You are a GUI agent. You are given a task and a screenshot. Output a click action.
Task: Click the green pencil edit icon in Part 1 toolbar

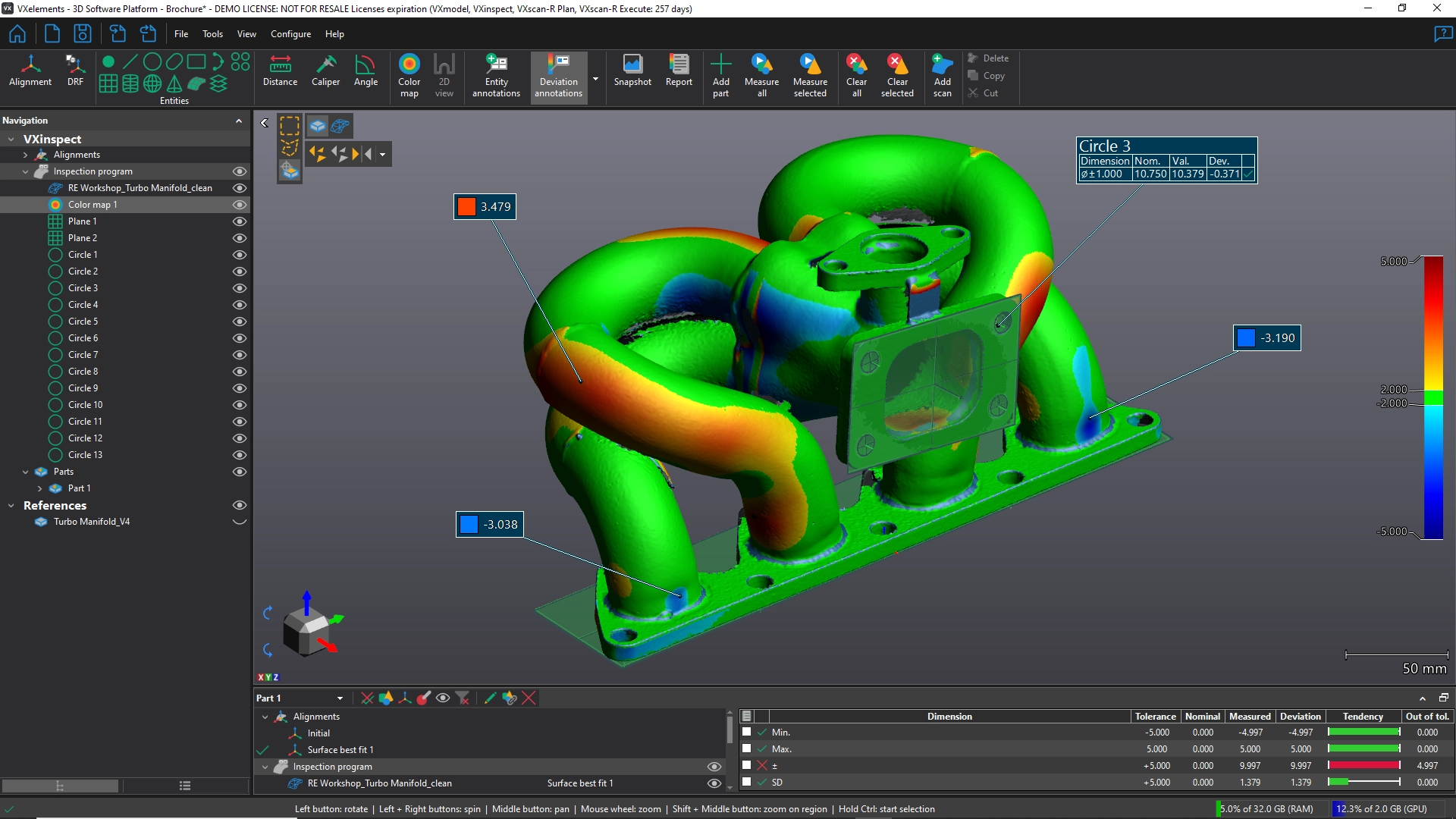pyautogui.click(x=490, y=698)
